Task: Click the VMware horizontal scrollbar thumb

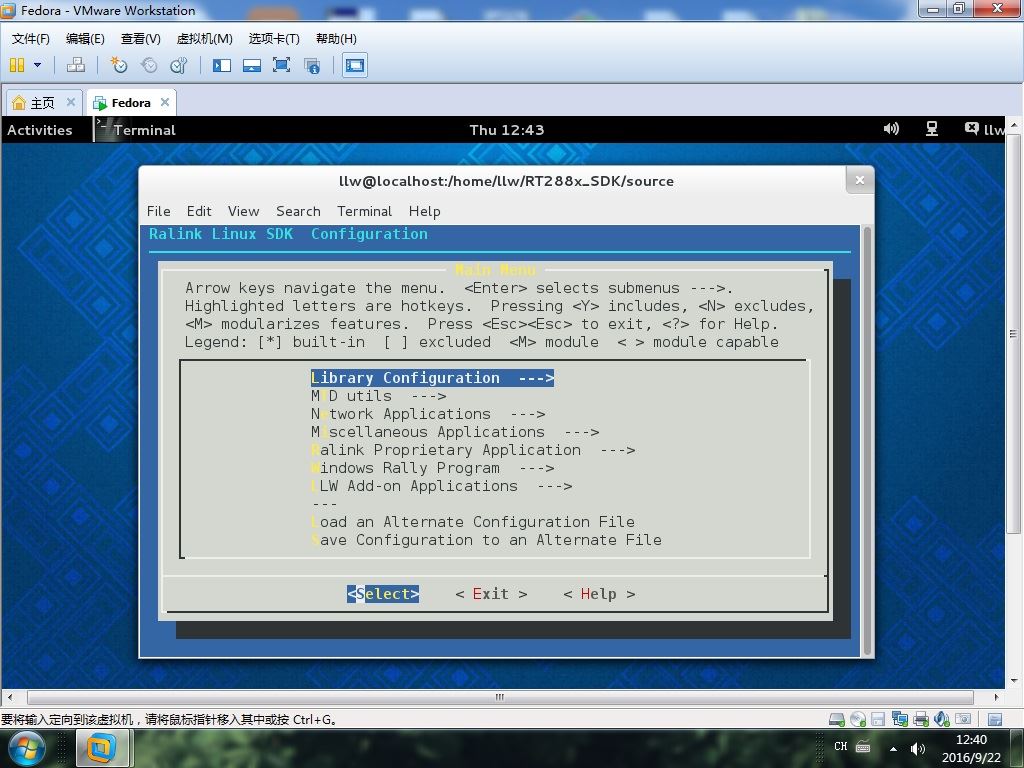Action: click(500, 697)
